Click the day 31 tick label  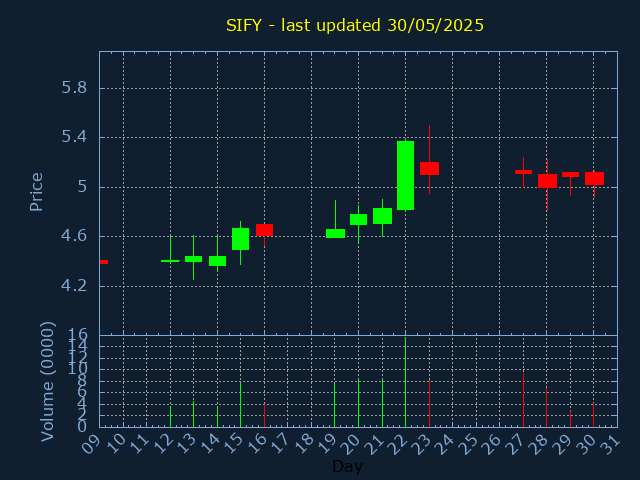[x=609, y=444]
